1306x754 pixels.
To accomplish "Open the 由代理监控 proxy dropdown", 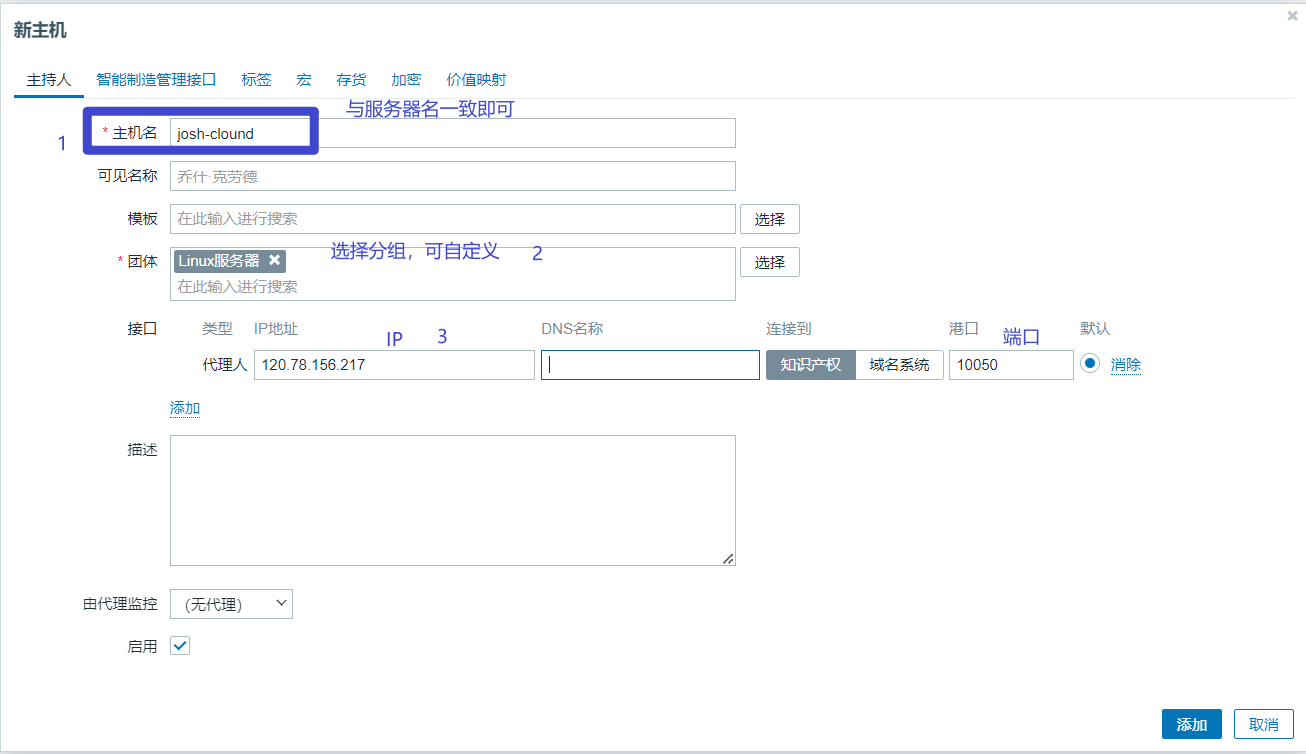I will point(231,603).
